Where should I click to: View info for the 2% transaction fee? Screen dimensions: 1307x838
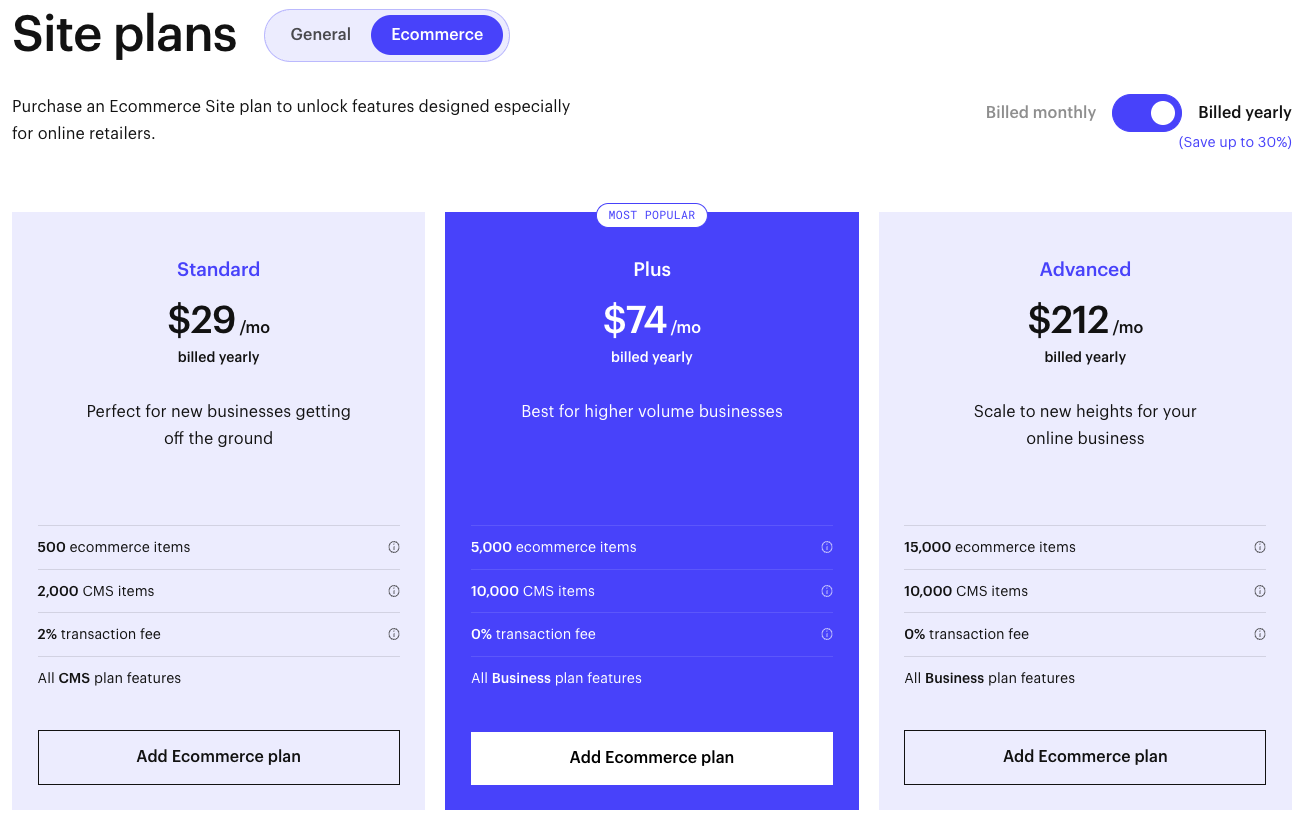coord(394,634)
